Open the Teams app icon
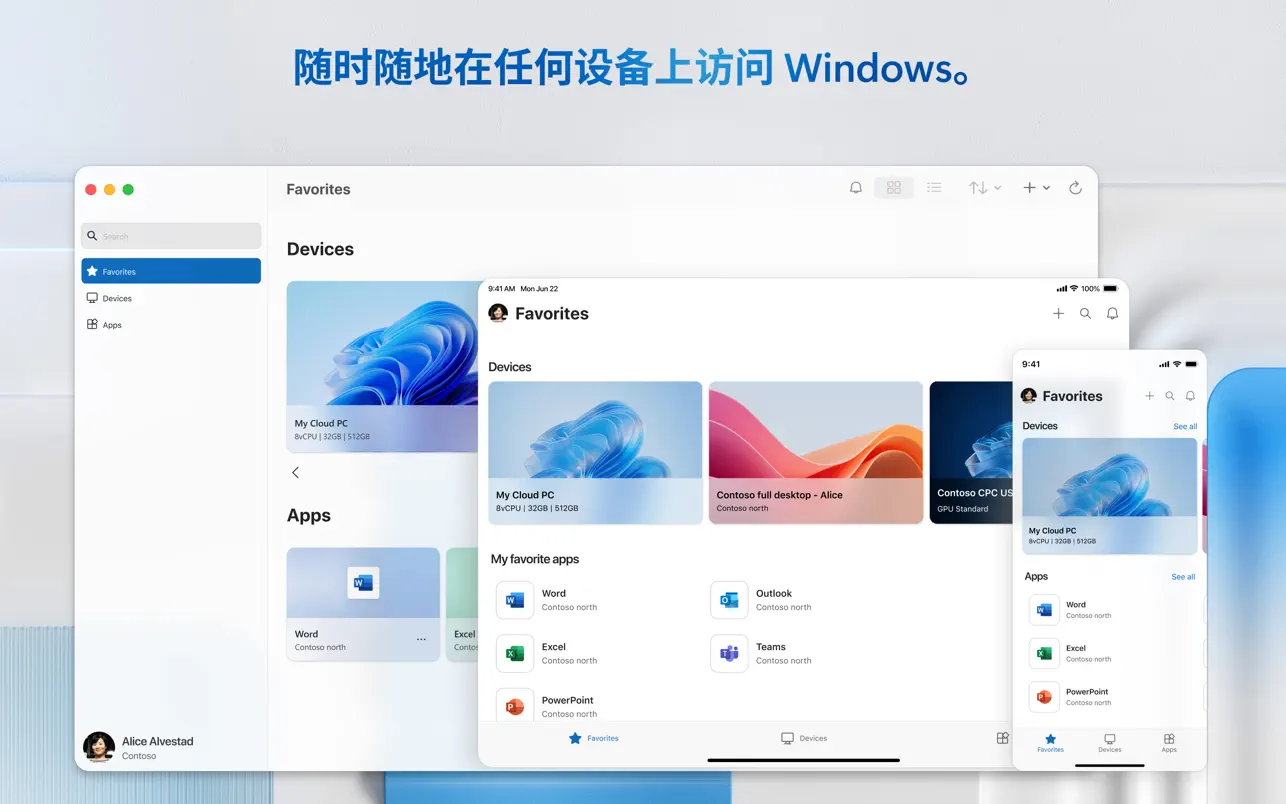The width and height of the screenshot is (1286, 804). pos(728,653)
